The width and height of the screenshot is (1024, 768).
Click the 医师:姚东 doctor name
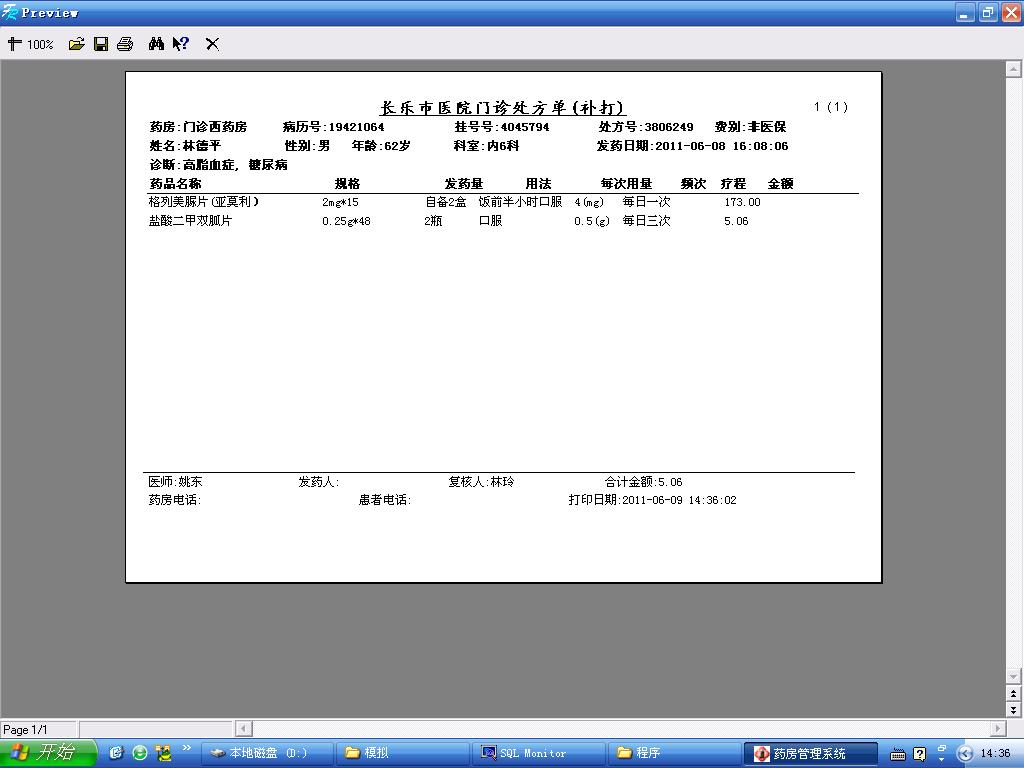[175, 482]
